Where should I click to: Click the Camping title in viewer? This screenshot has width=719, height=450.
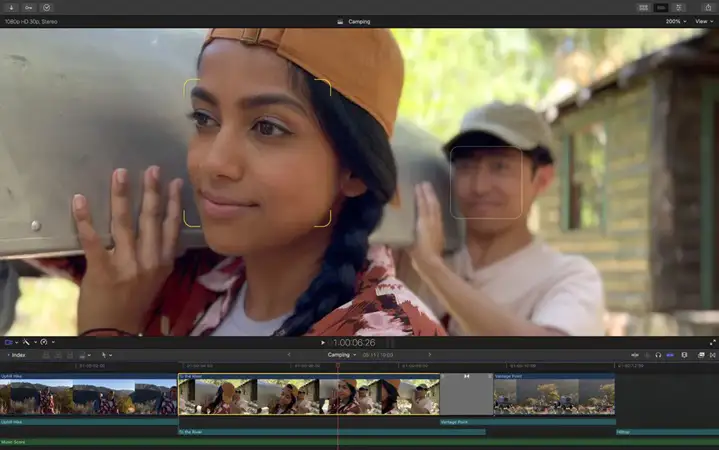click(x=359, y=22)
